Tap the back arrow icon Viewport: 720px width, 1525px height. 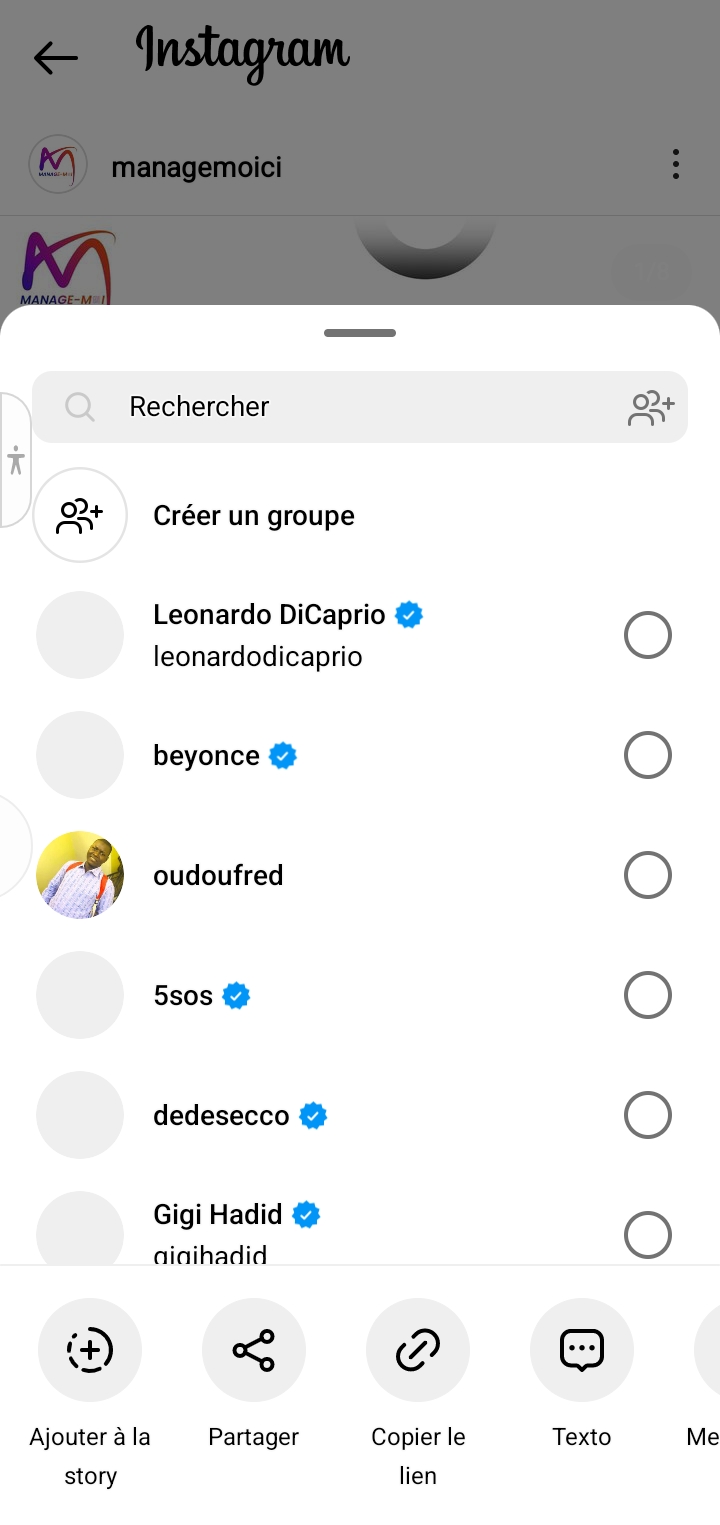pyautogui.click(x=55, y=58)
